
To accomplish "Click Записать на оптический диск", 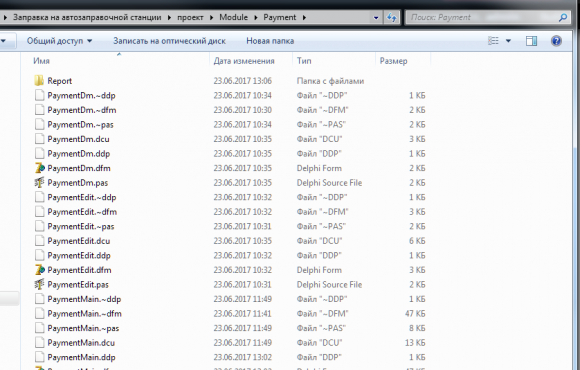I will (x=169, y=41).
